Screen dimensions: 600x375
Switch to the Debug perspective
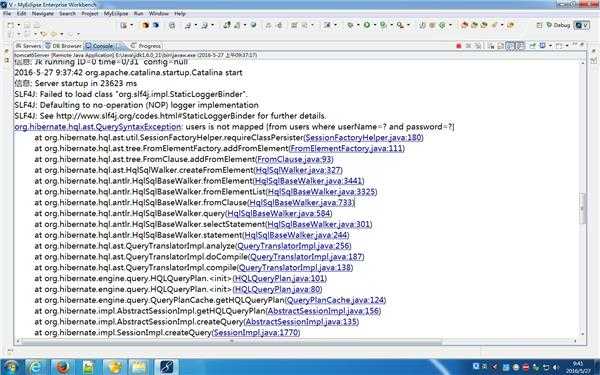(558, 25)
